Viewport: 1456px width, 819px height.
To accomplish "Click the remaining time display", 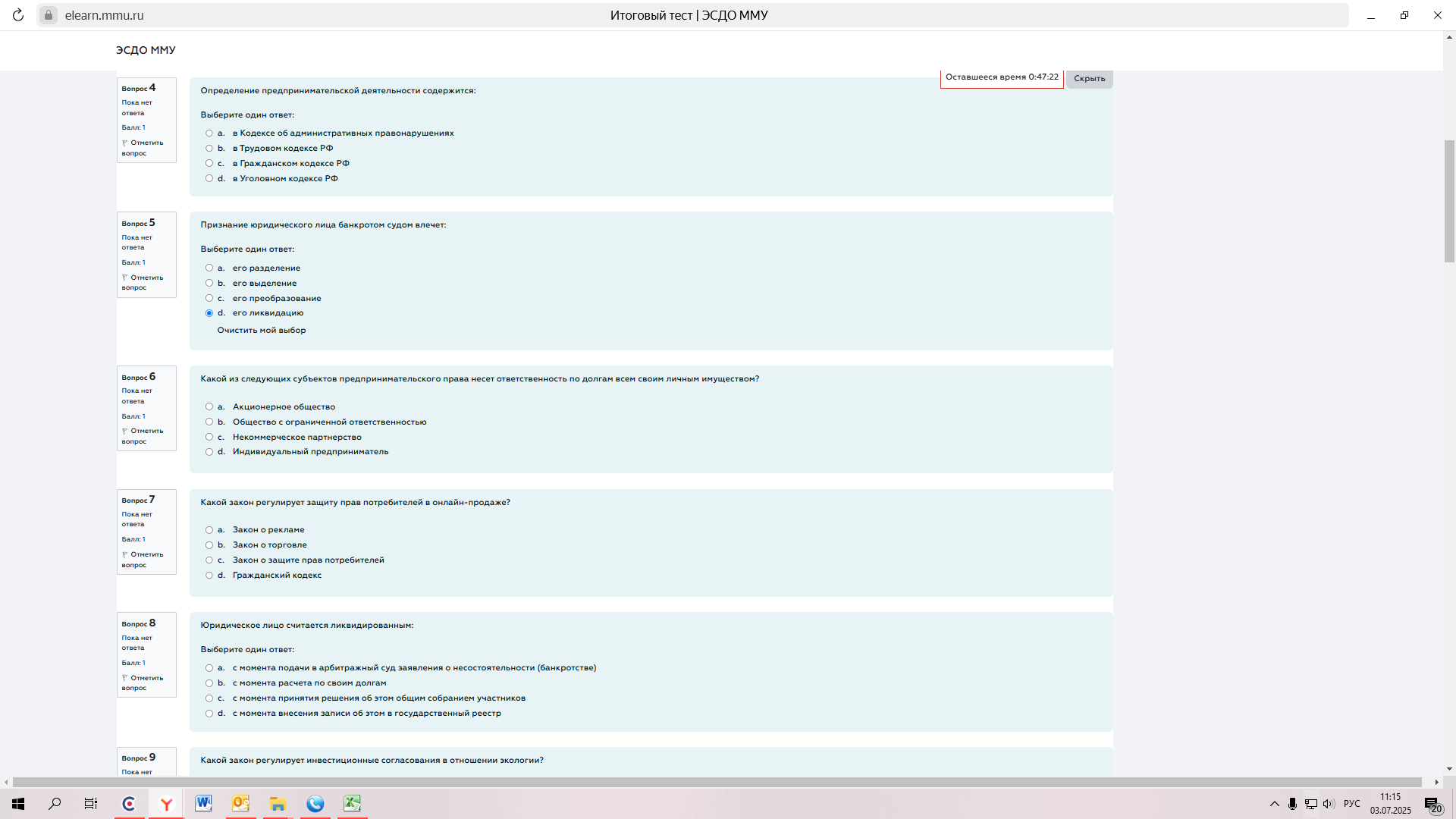I will pyautogui.click(x=1002, y=77).
